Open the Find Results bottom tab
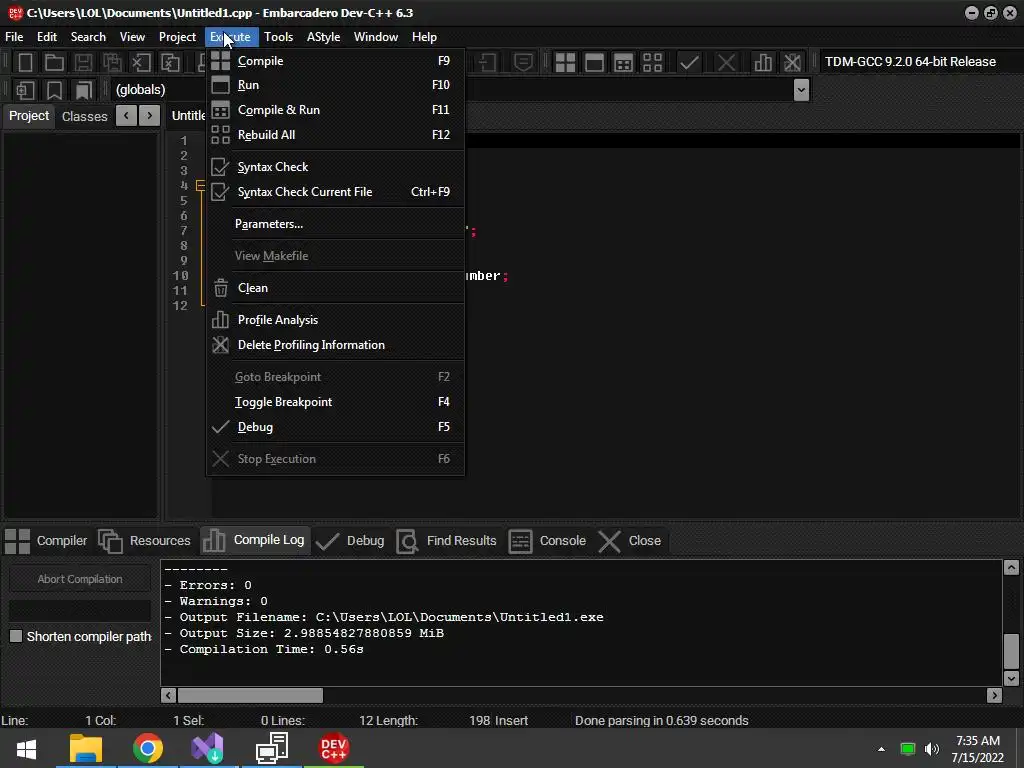The width and height of the screenshot is (1024, 768). [x=447, y=541]
